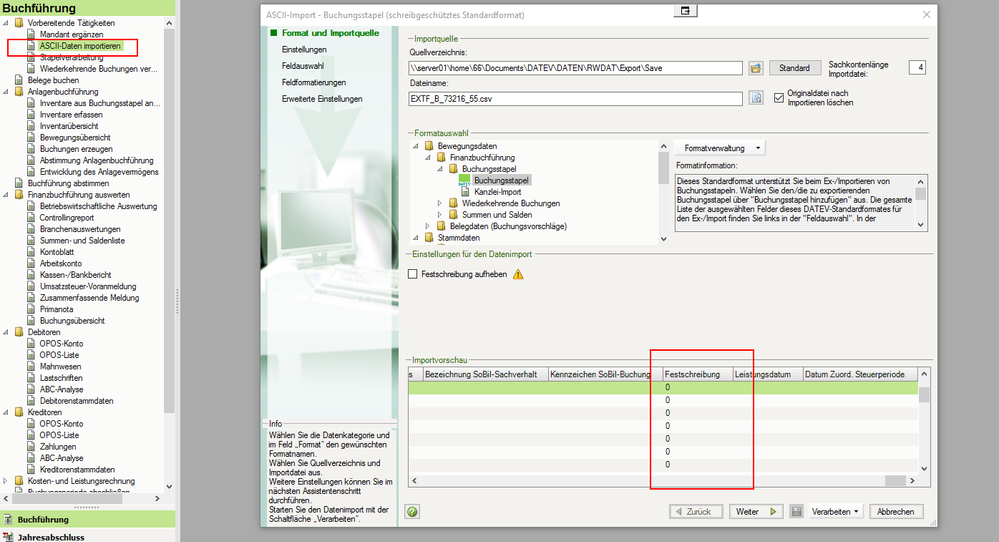
Task: Click the browse folder icon beside Quellverzeichnis
Action: (756, 68)
